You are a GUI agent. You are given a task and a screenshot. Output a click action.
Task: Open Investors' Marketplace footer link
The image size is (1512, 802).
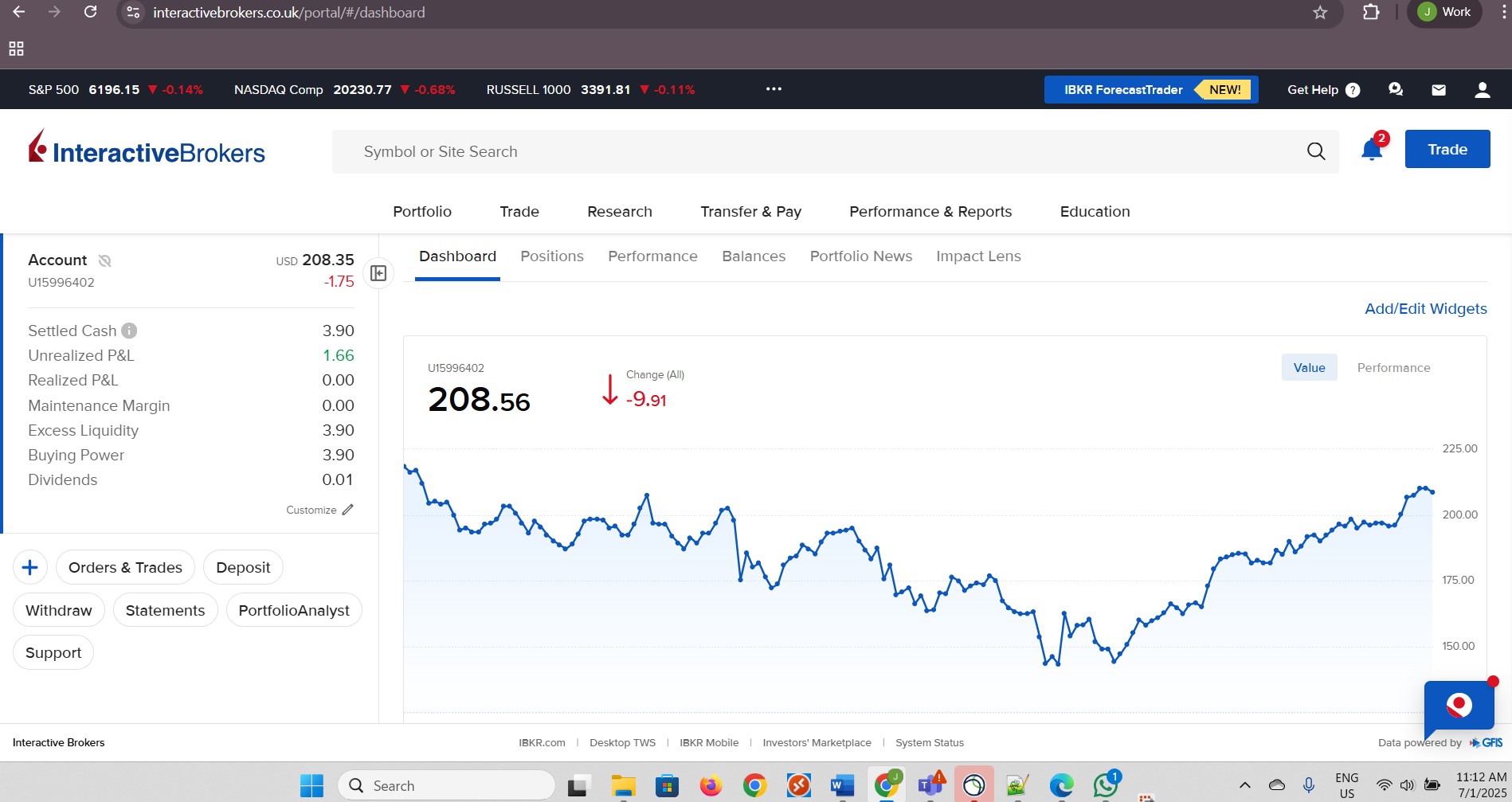tap(817, 743)
